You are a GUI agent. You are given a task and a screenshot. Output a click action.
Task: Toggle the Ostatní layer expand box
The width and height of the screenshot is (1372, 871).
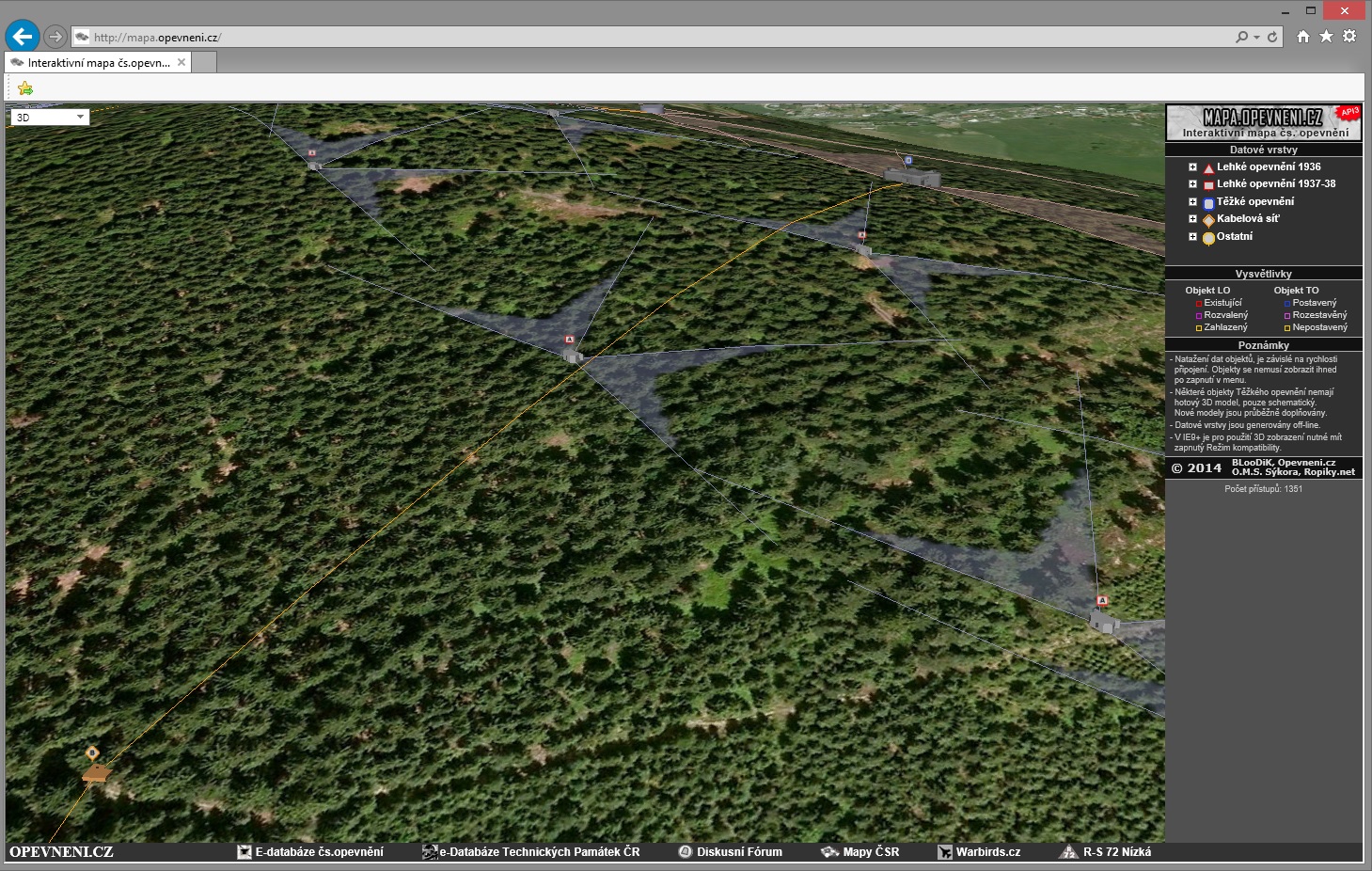click(x=1192, y=237)
